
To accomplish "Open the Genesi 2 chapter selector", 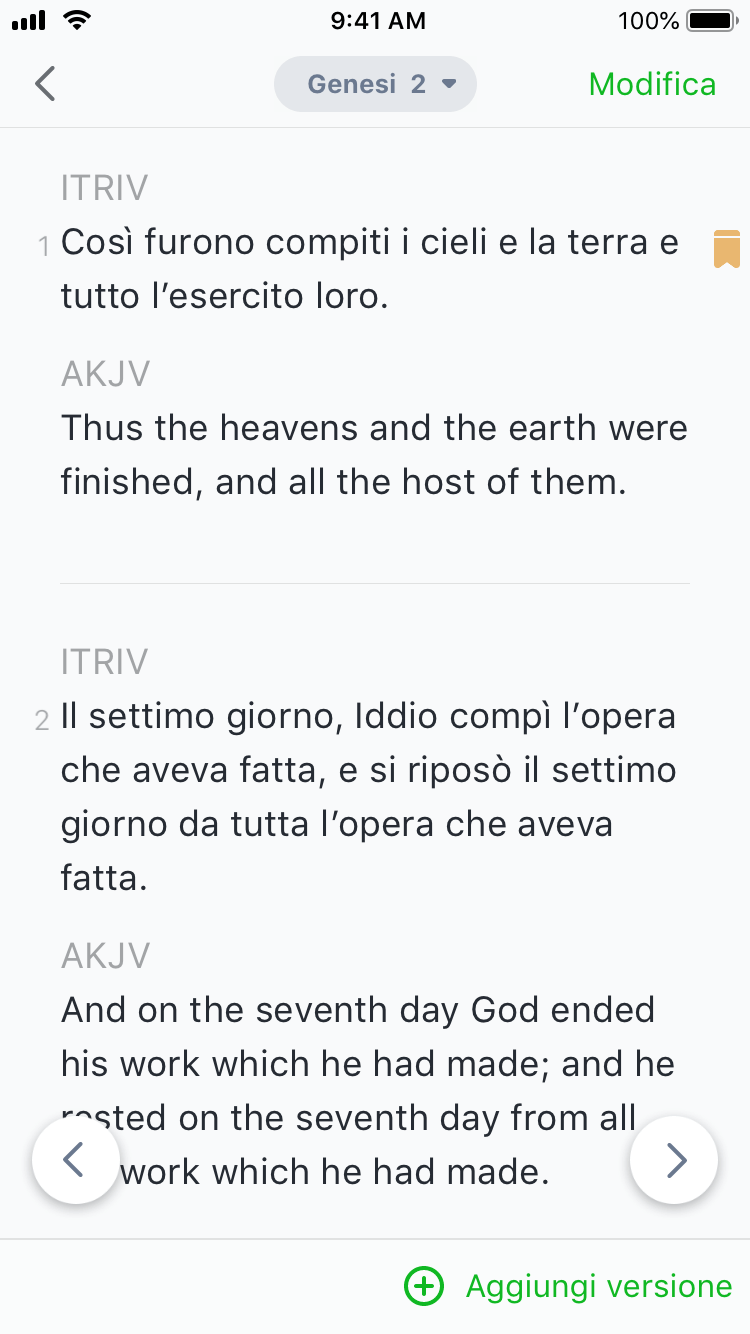I will coord(375,84).
